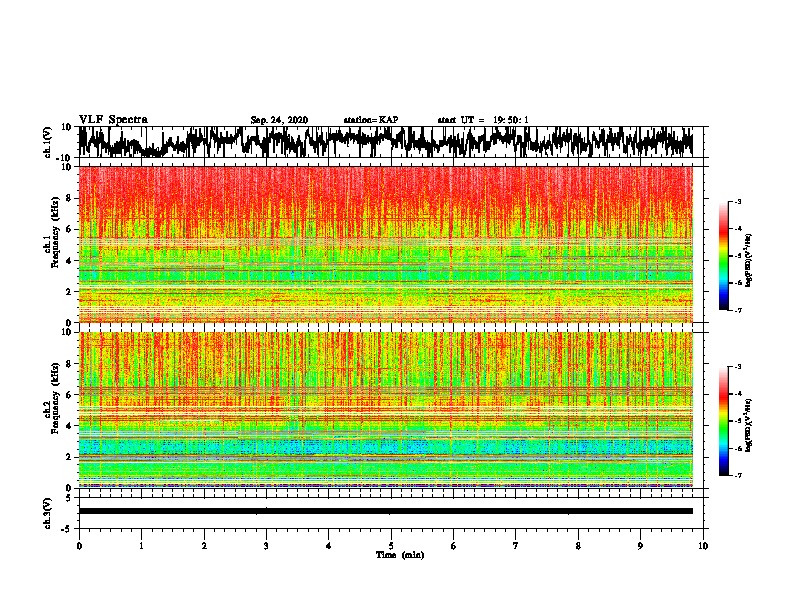The image size is (792, 612).
Task: Click time axis tick label "3"
Action: point(266,546)
